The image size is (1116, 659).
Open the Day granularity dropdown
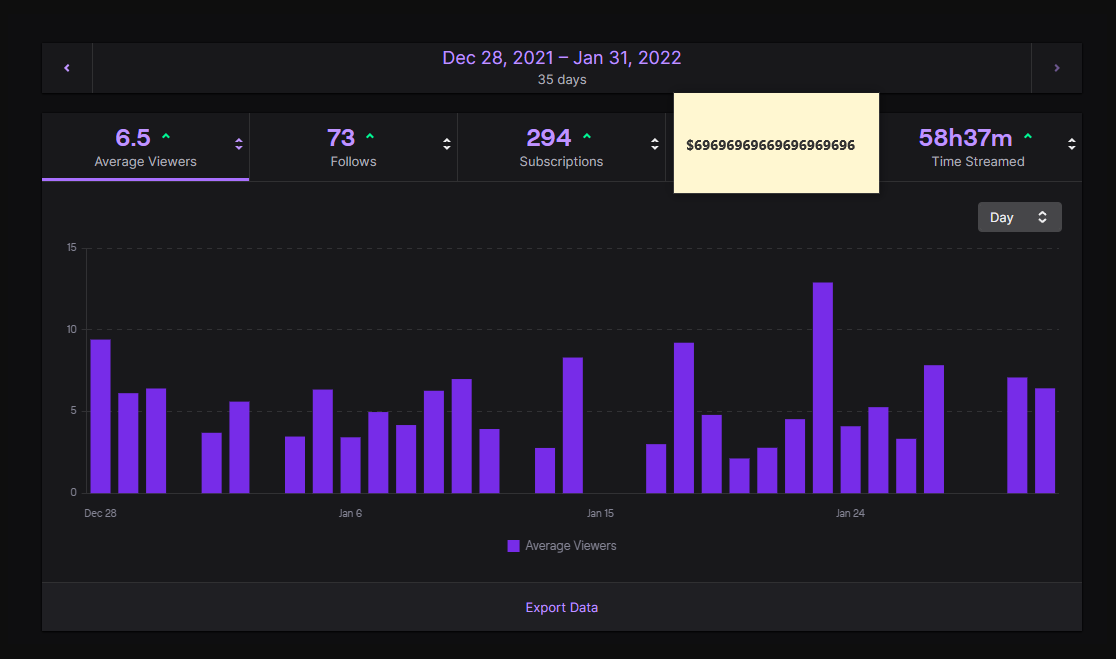pyautogui.click(x=1019, y=217)
